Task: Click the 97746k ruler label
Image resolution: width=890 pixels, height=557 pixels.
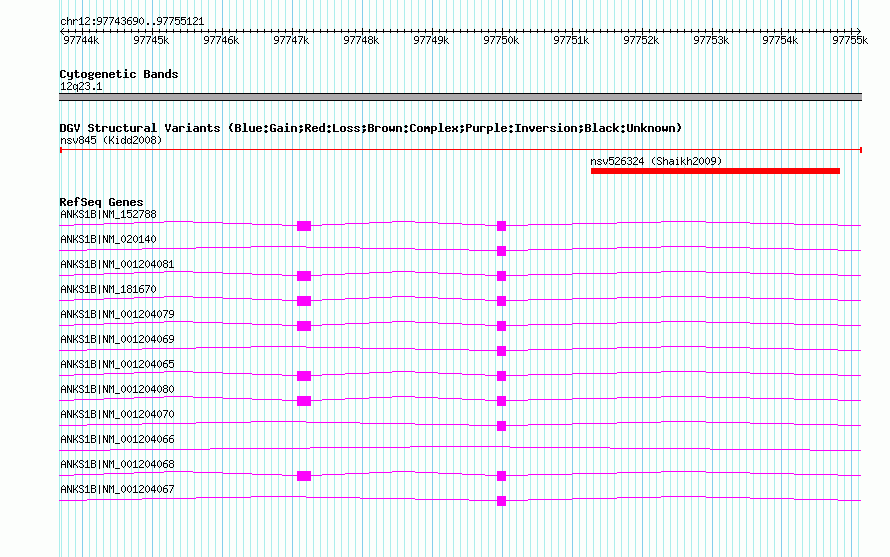Action: pyautogui.click(x=221, y=40)
